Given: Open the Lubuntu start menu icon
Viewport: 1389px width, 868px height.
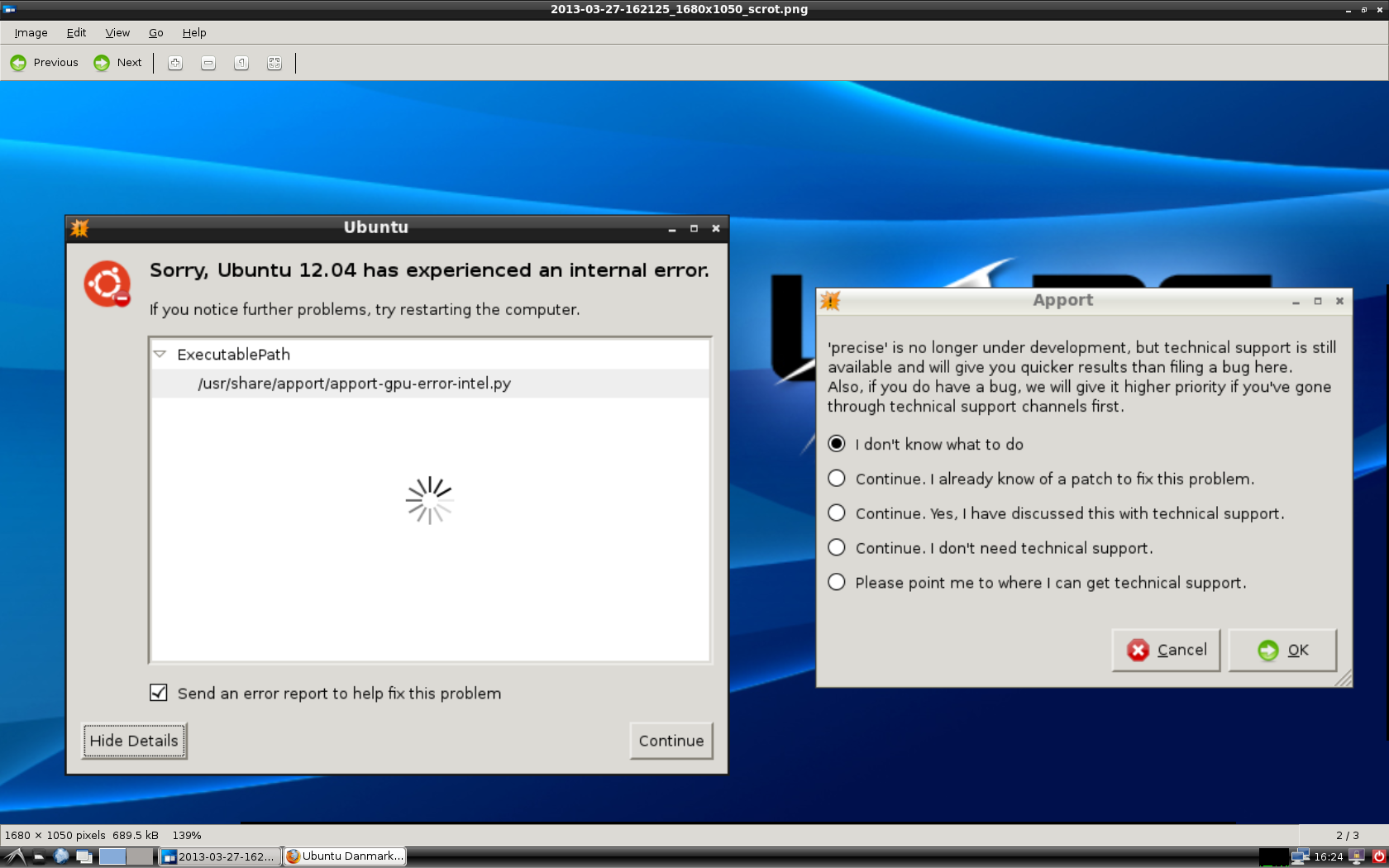Looking at the screenshot, I should click(x=14, y=856).
